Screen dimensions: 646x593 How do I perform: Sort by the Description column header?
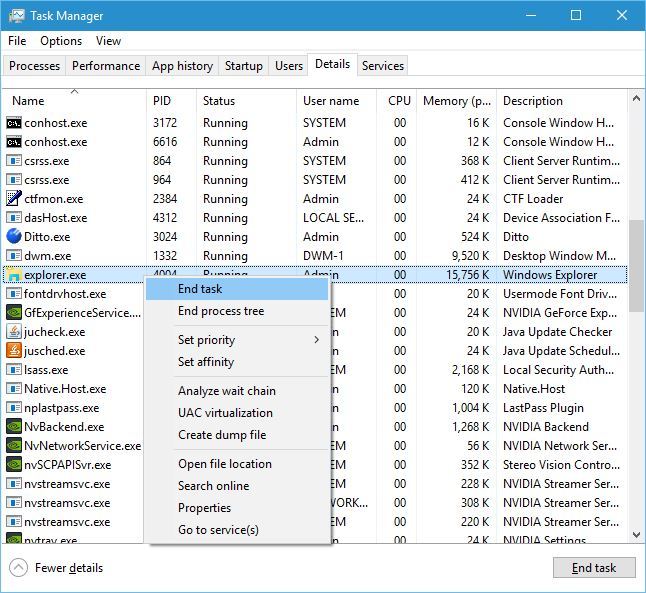tap(562, 101)
